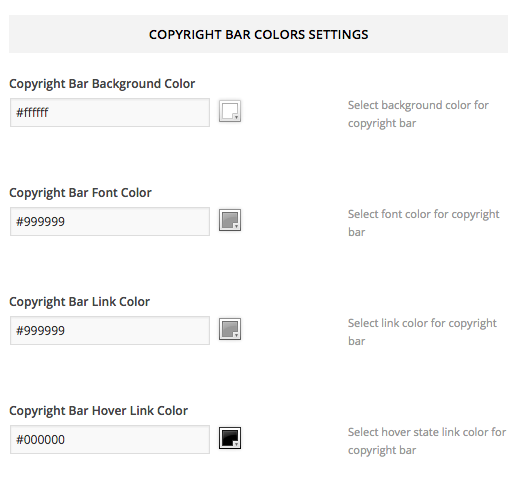The image size is (521, 485).
Task: Click the Copyright Bar Colors Settings header
Action: pos(259,34)
